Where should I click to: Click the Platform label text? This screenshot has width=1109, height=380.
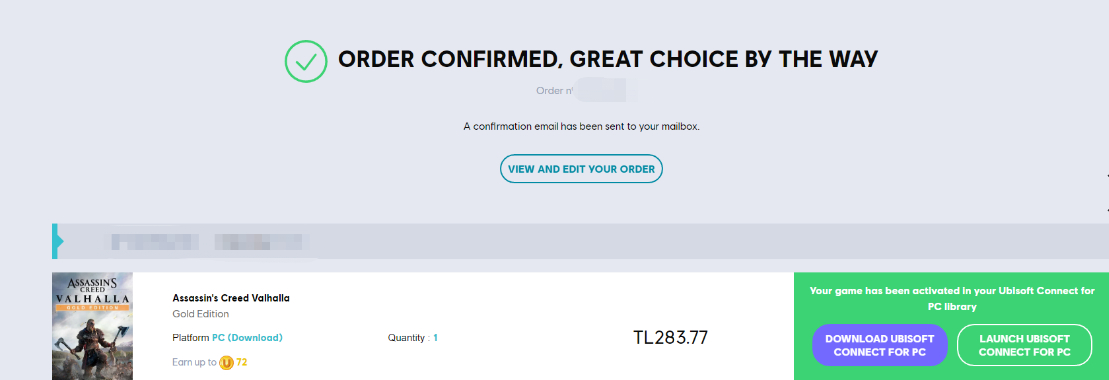tap(191, 338)
